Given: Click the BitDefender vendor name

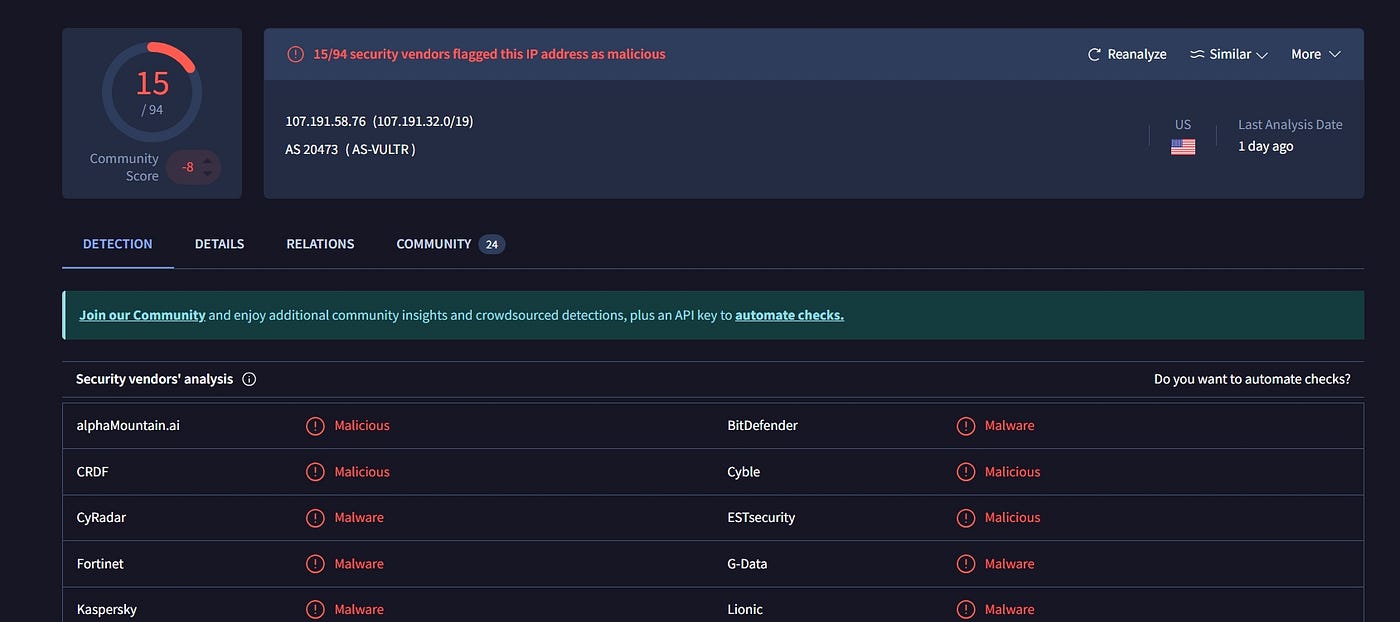Looking at the screenshot, I should pos(763,426).
